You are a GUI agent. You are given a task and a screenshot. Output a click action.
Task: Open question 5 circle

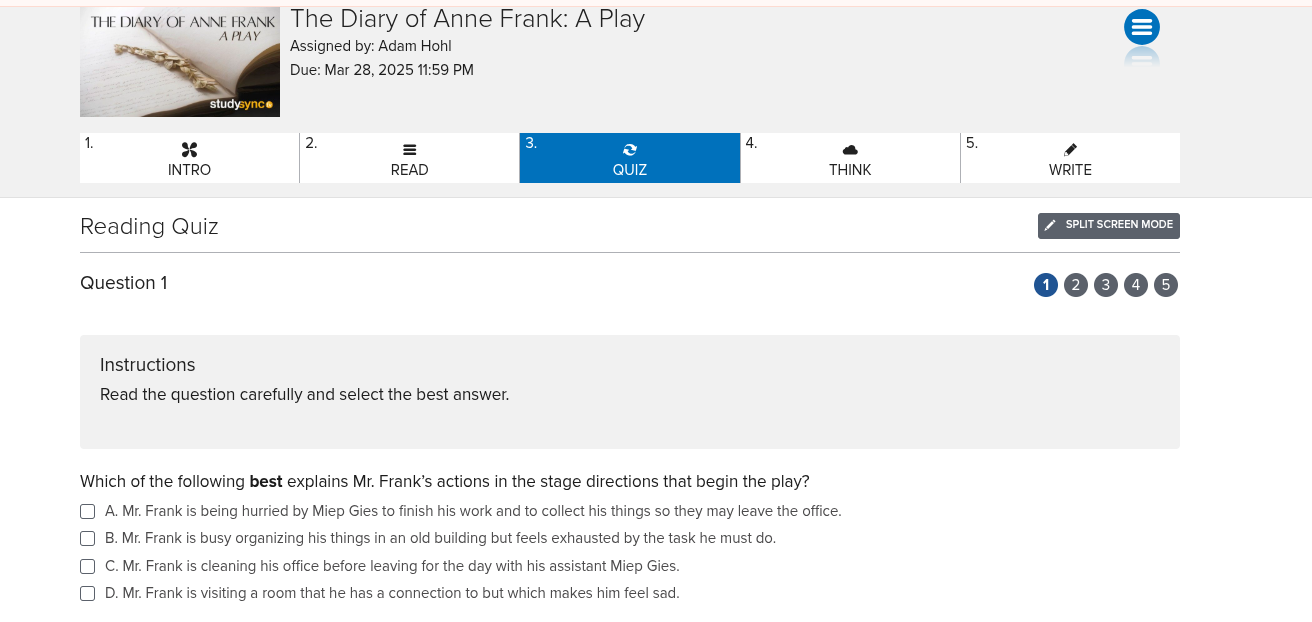click(x=1165, y=285)
